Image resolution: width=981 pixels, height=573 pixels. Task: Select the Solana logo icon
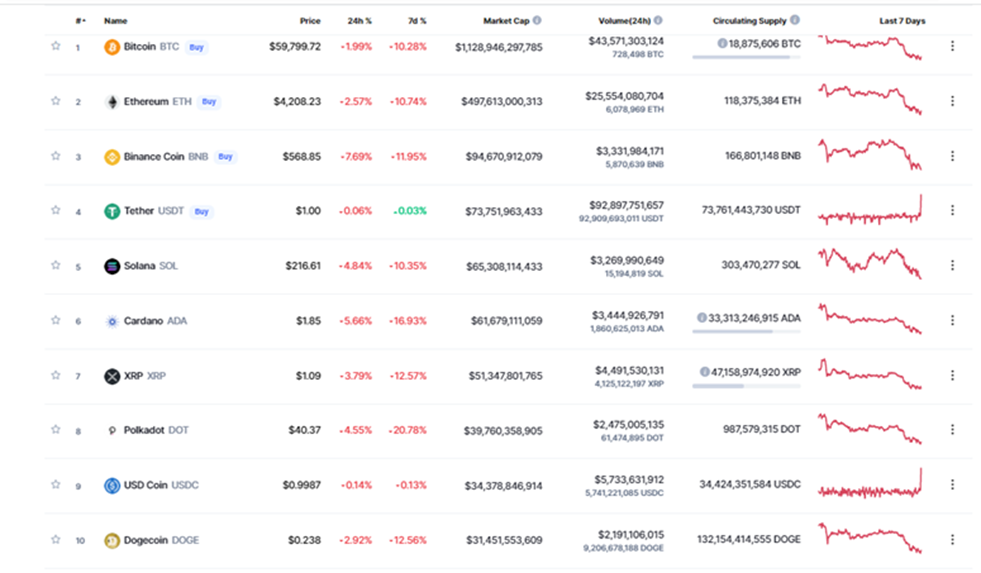click(112, 266)
